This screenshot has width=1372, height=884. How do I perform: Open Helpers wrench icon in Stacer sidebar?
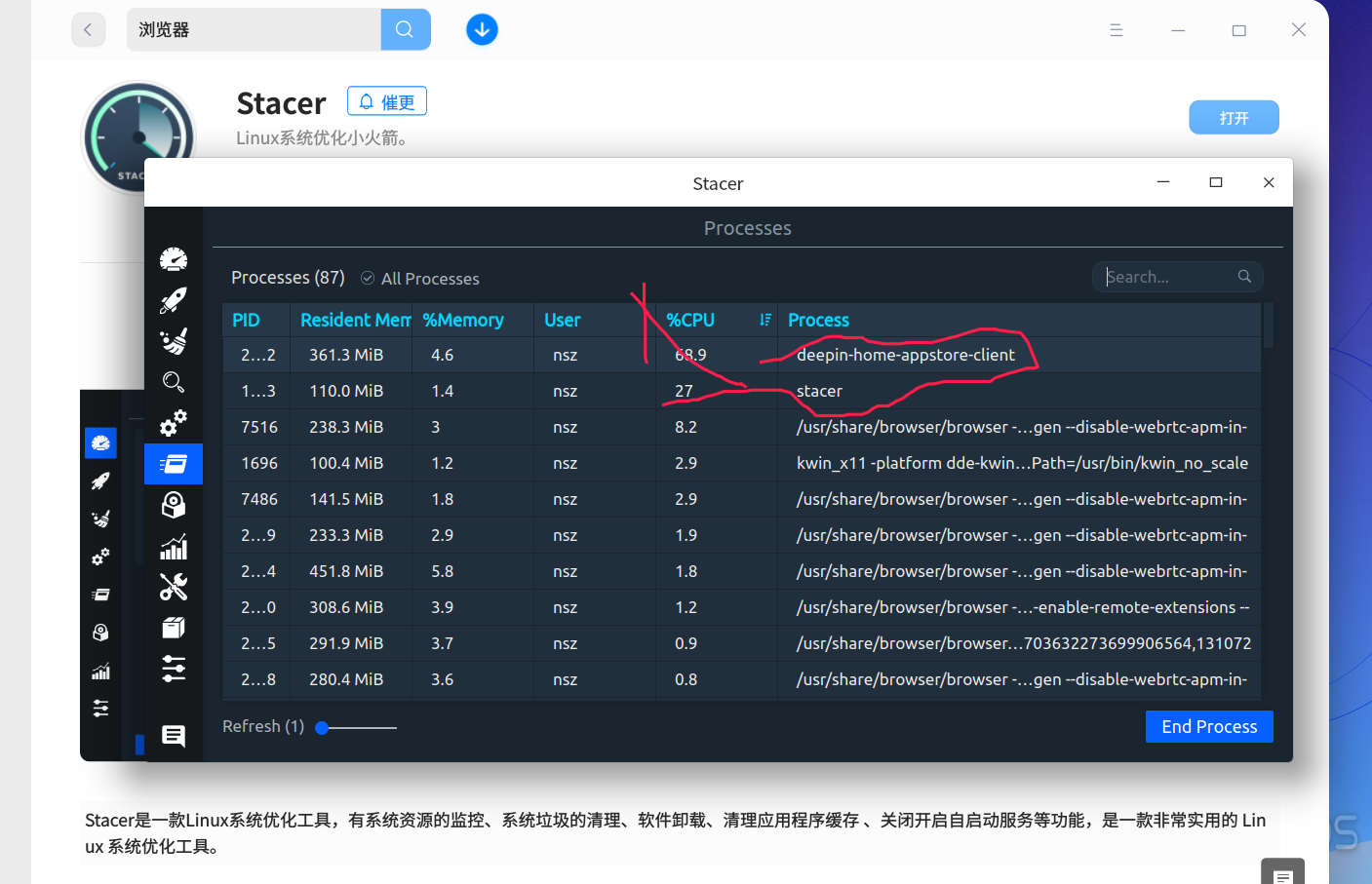tap(174, 587)
